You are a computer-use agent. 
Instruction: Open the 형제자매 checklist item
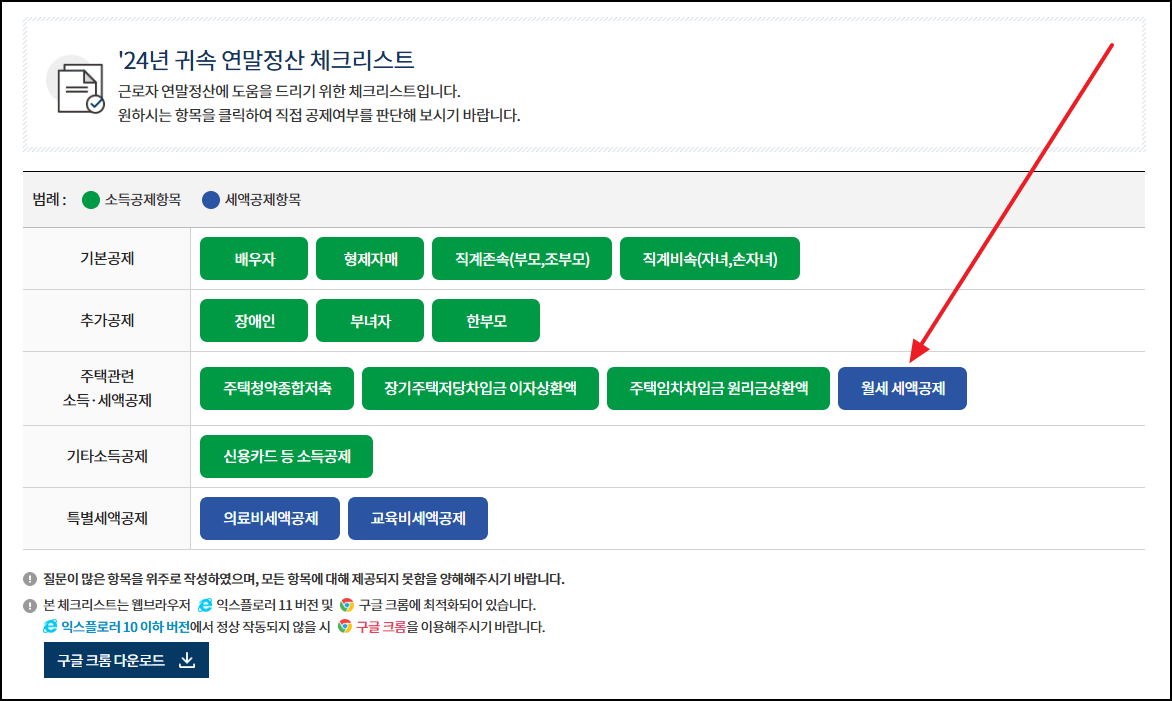tap(369, 258)
